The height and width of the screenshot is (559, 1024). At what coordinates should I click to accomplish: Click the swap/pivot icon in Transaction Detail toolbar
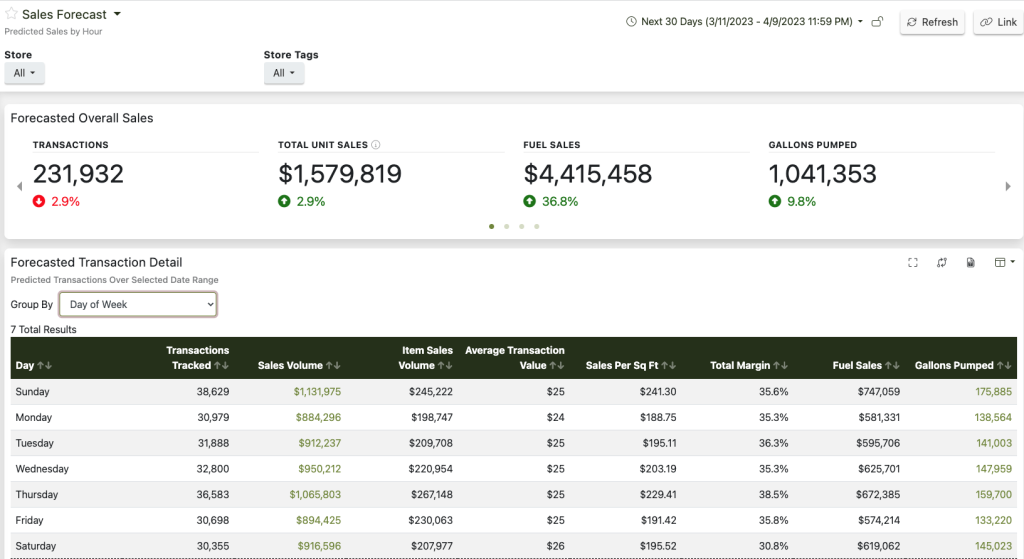pos(942,263)
